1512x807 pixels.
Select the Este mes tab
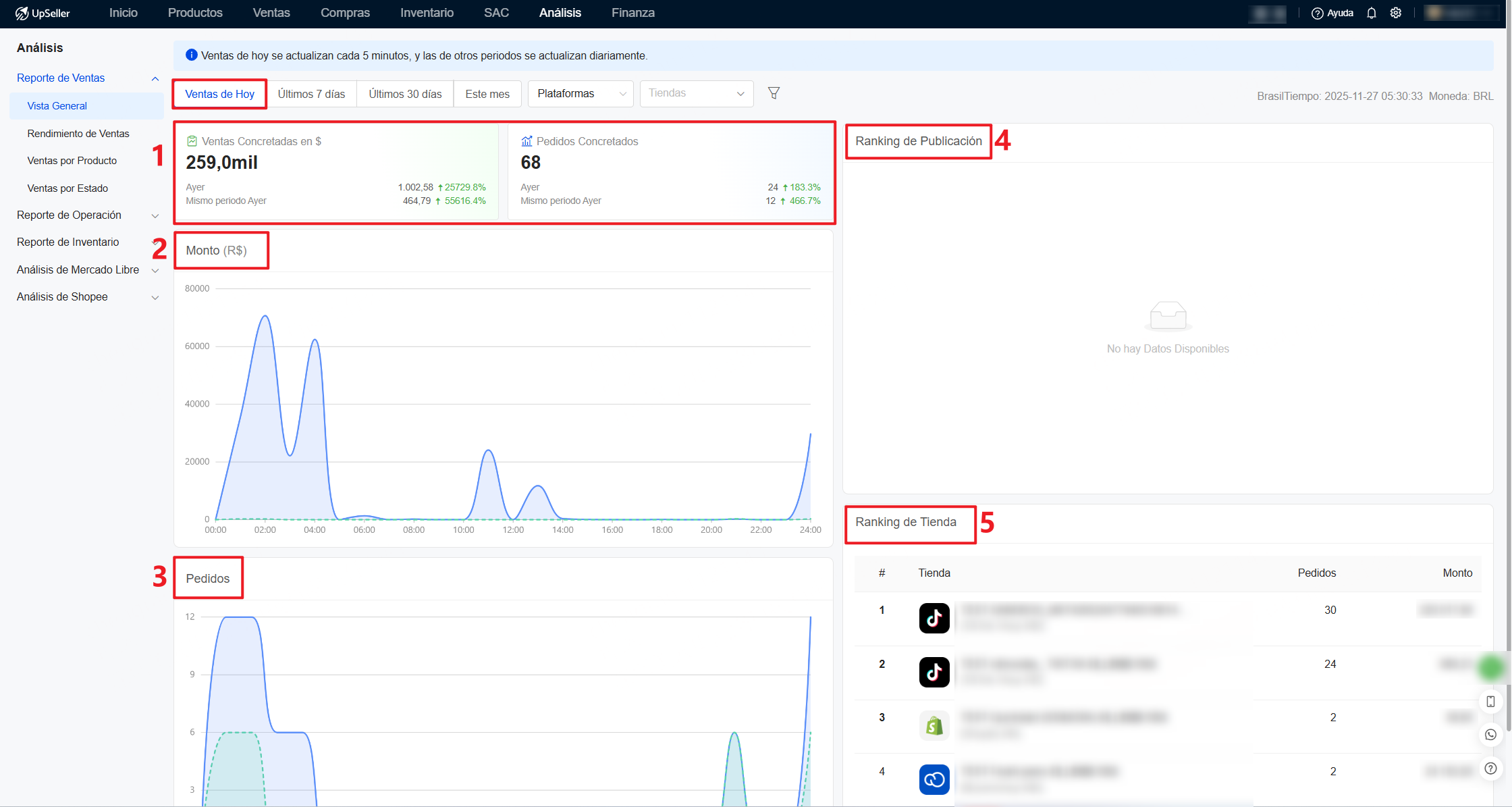coord(487,94)
